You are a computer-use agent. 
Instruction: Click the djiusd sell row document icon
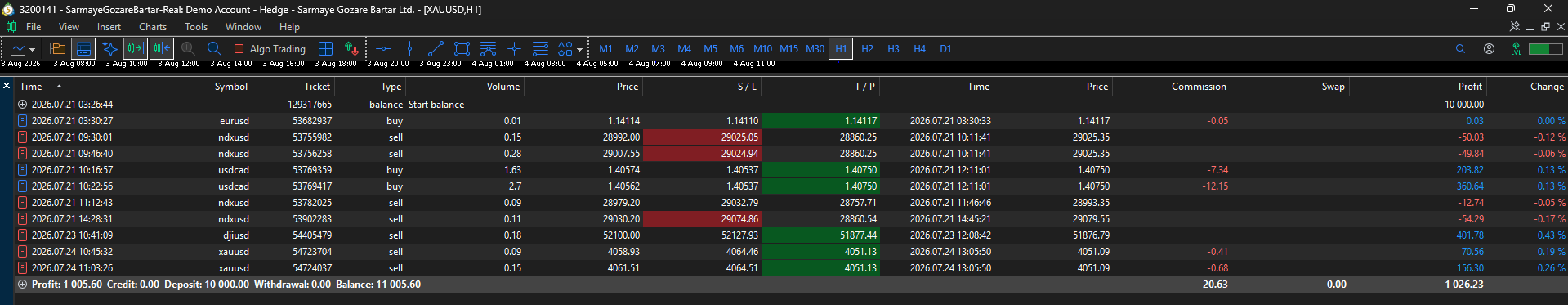(23, 235)
